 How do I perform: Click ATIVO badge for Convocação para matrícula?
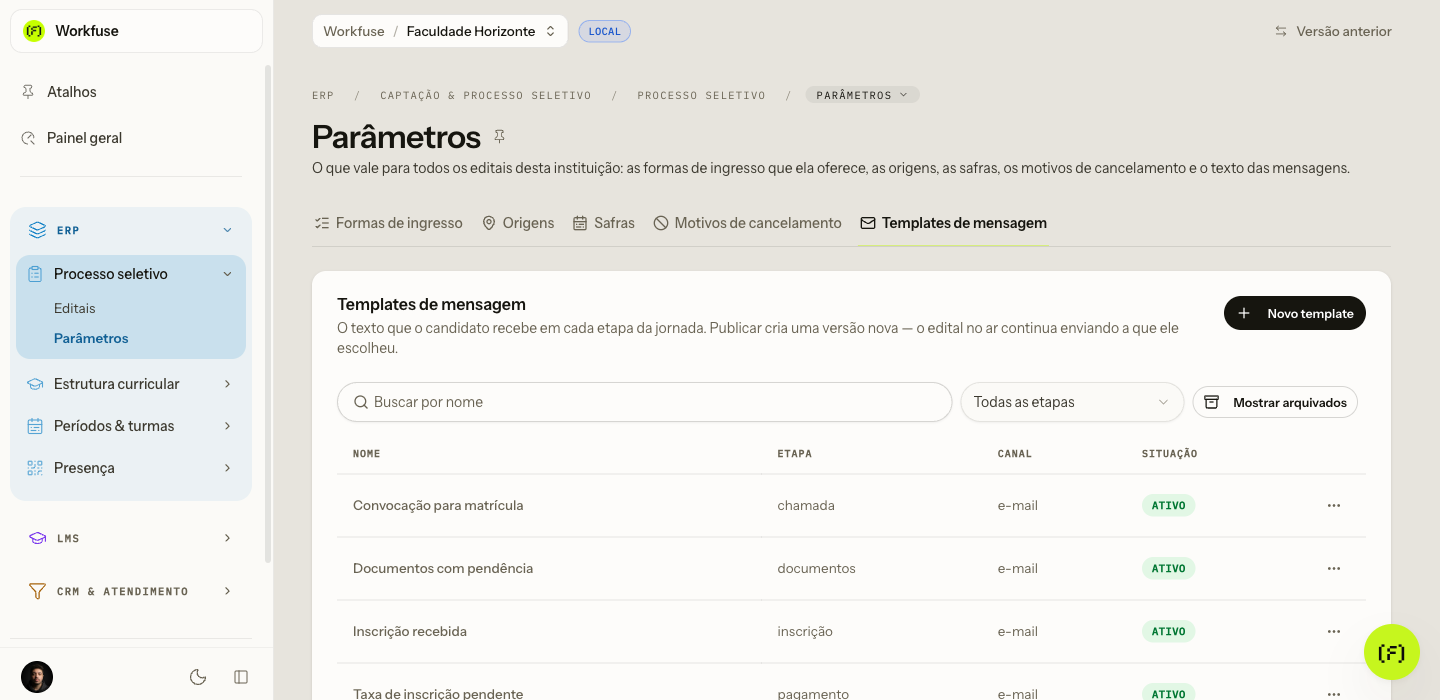coord(1168,506)
